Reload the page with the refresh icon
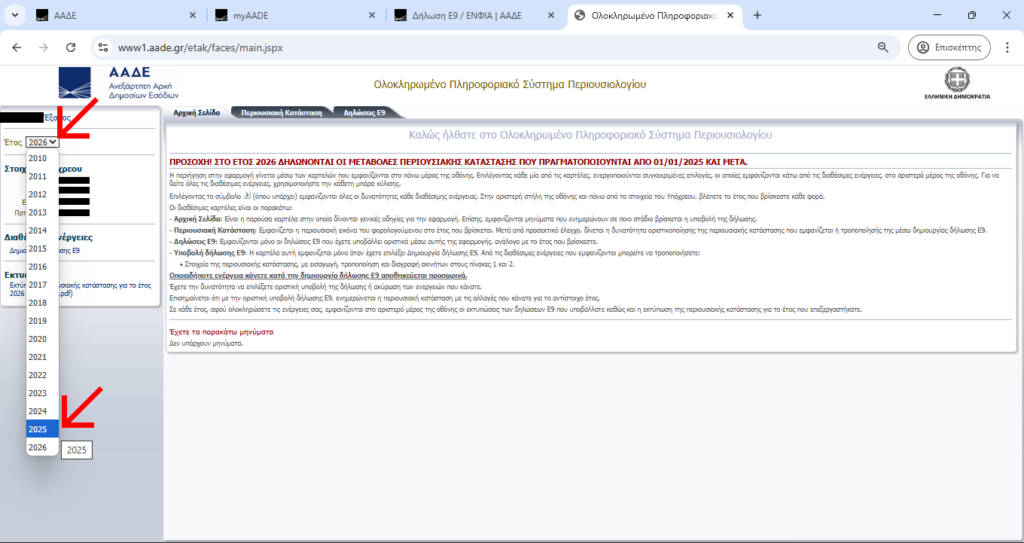 point(69,47)
